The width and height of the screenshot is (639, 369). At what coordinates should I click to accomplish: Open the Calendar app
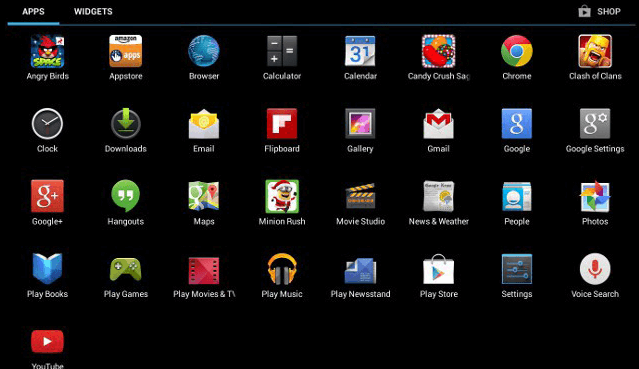coord(360,51)
